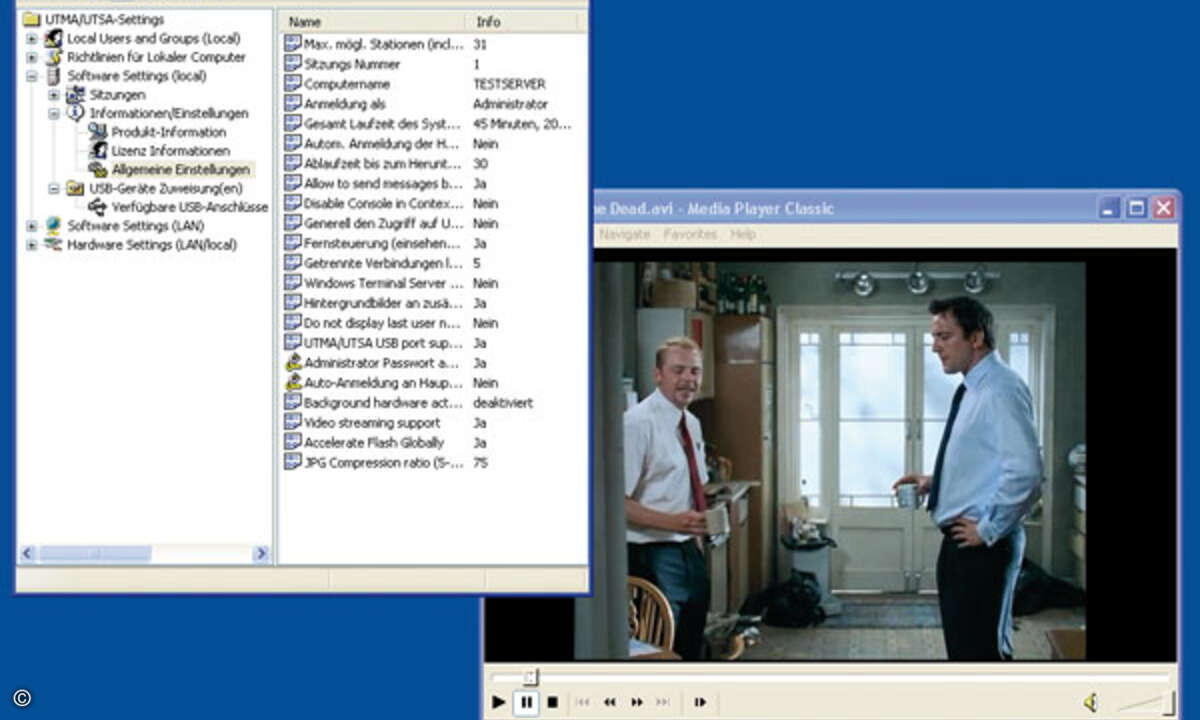Maximize the Media Player Classic window
The width and height of the screenshot is (1200, 720).
[x=1136, y=208]
